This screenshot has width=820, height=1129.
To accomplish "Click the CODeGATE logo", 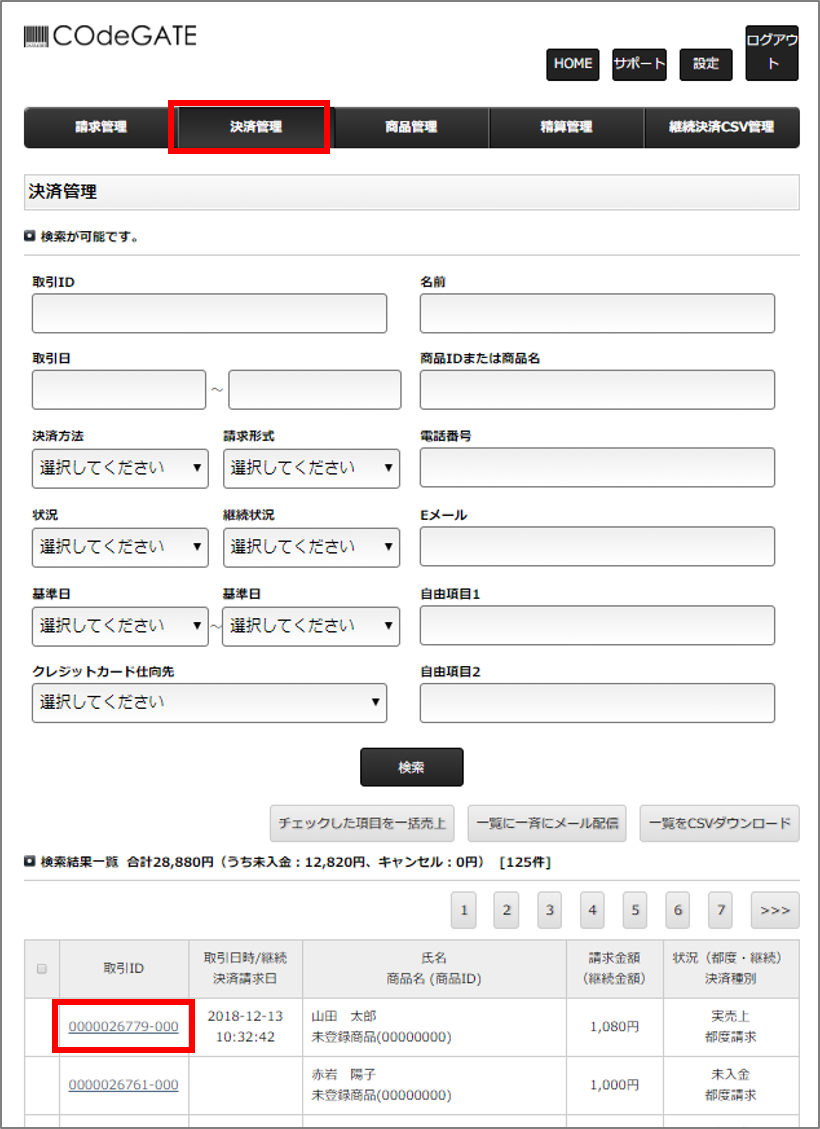I will (110, 38).
